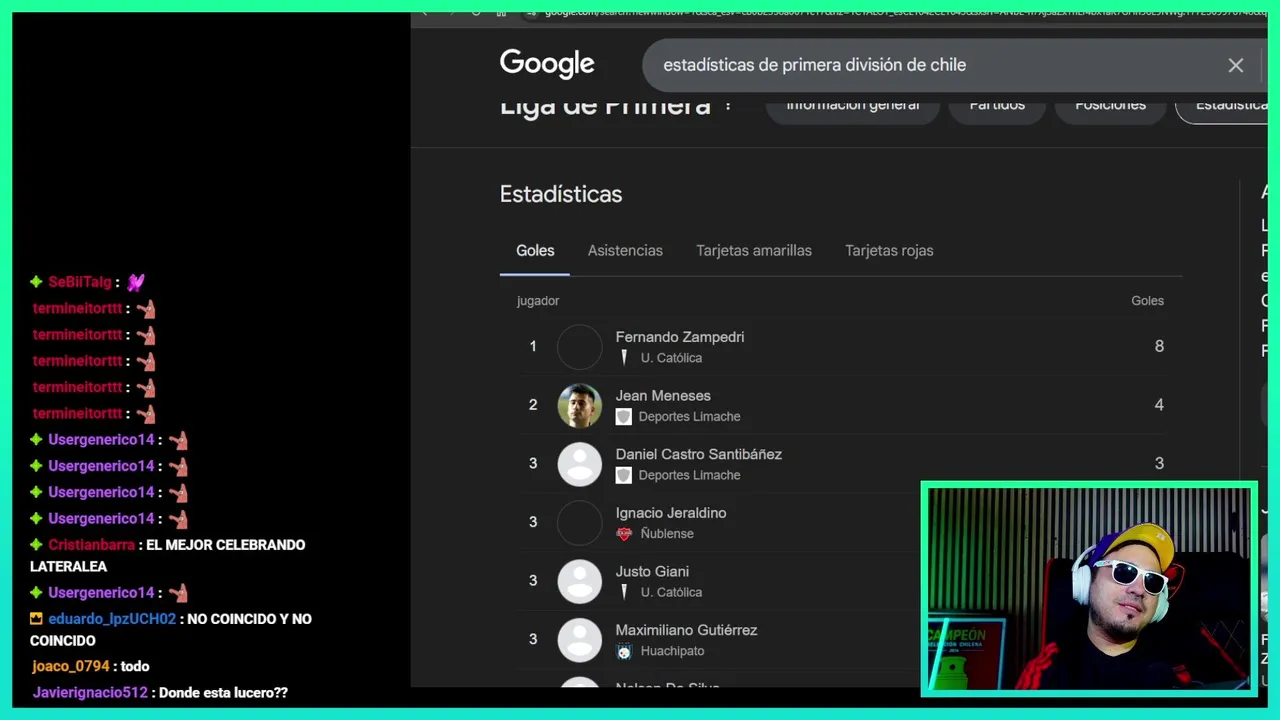Click the Estadísticas section heading
The image size is (1280, 720).
coord(561,194)
